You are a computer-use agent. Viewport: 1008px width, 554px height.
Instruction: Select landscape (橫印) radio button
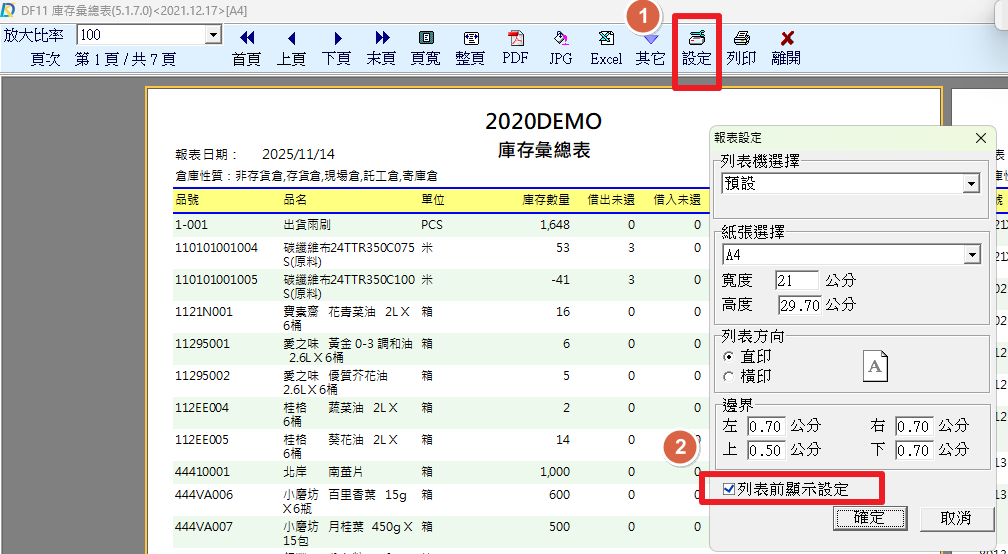(728, 377)
